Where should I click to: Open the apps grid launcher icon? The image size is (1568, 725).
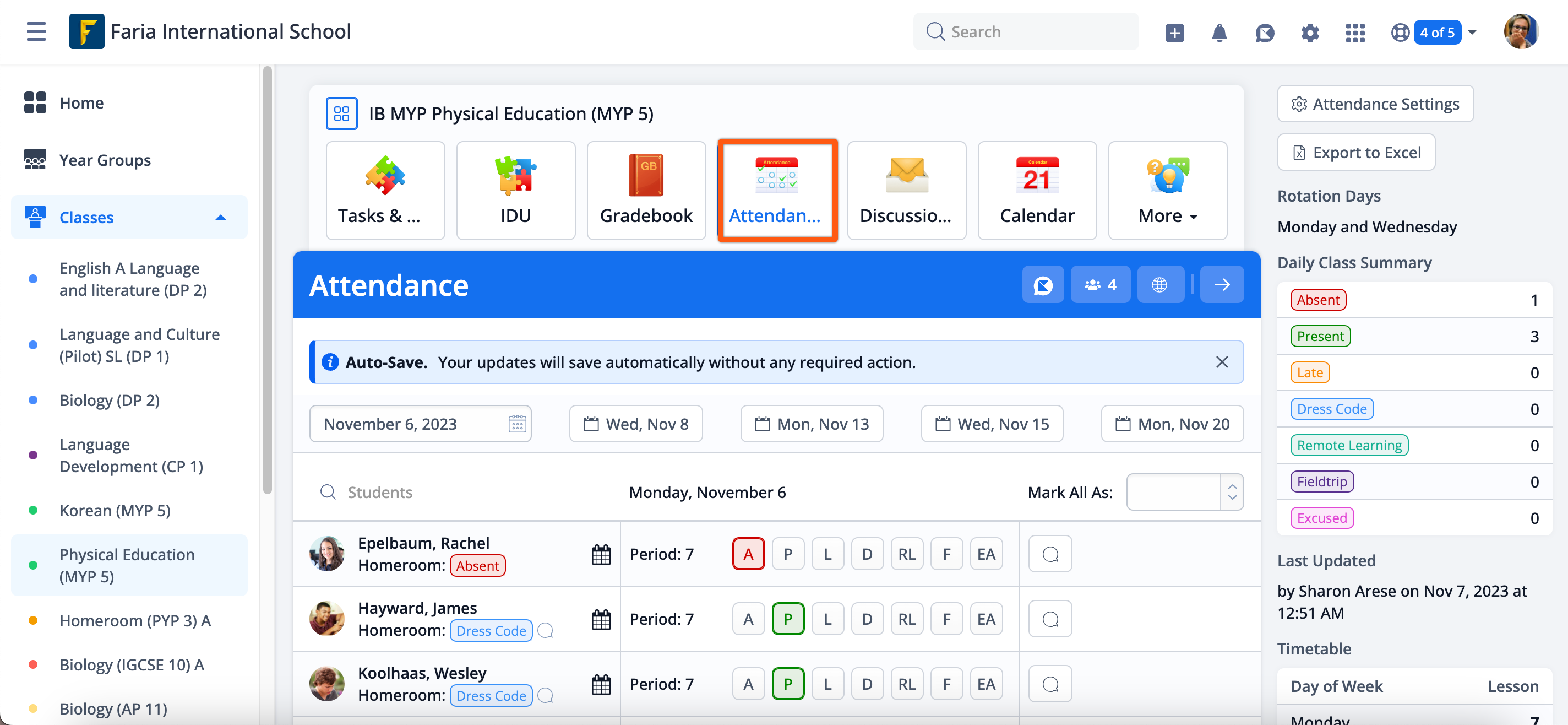tap(1355, 33)
